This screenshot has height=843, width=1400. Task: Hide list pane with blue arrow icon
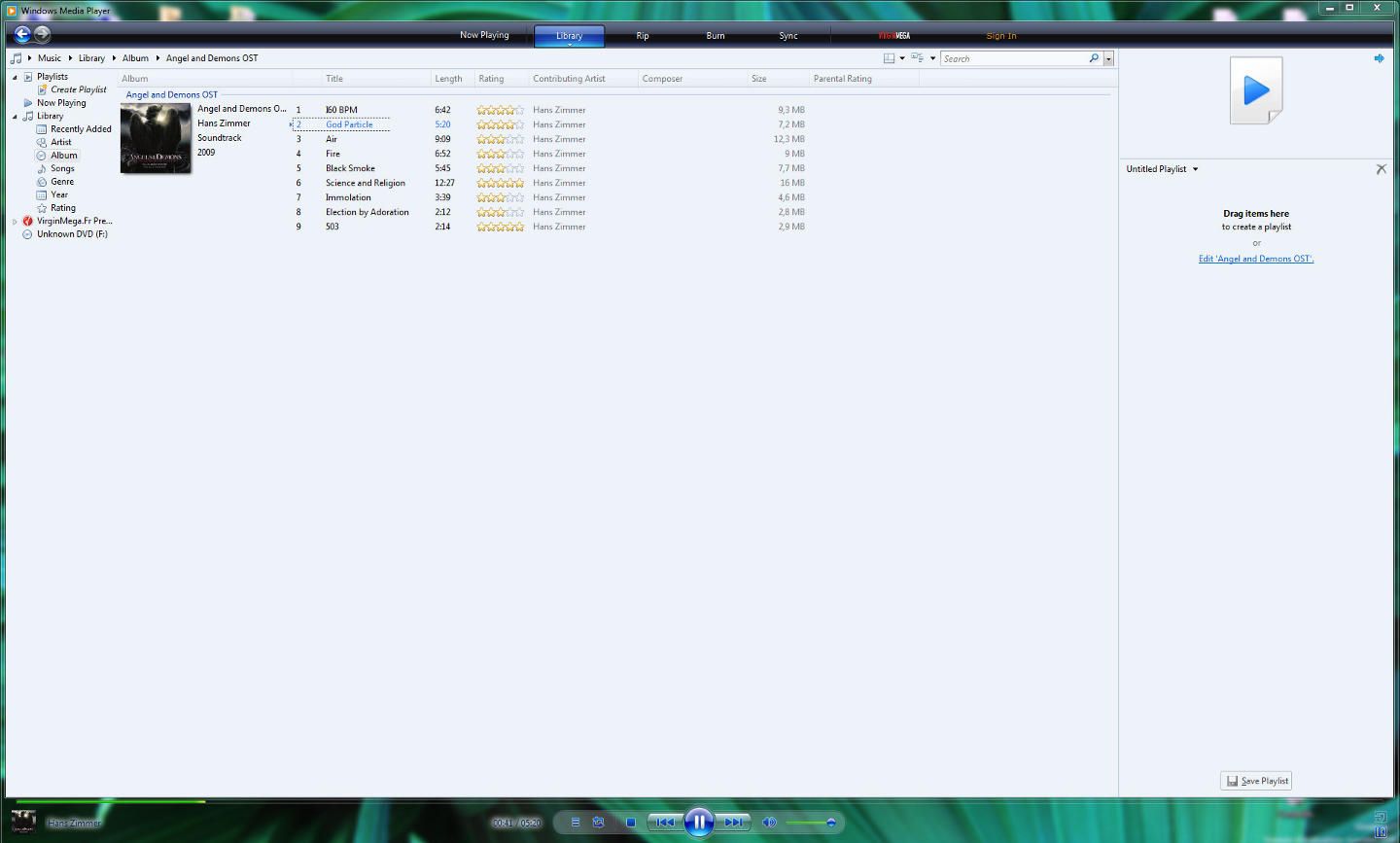click(x=1379, y=58)
